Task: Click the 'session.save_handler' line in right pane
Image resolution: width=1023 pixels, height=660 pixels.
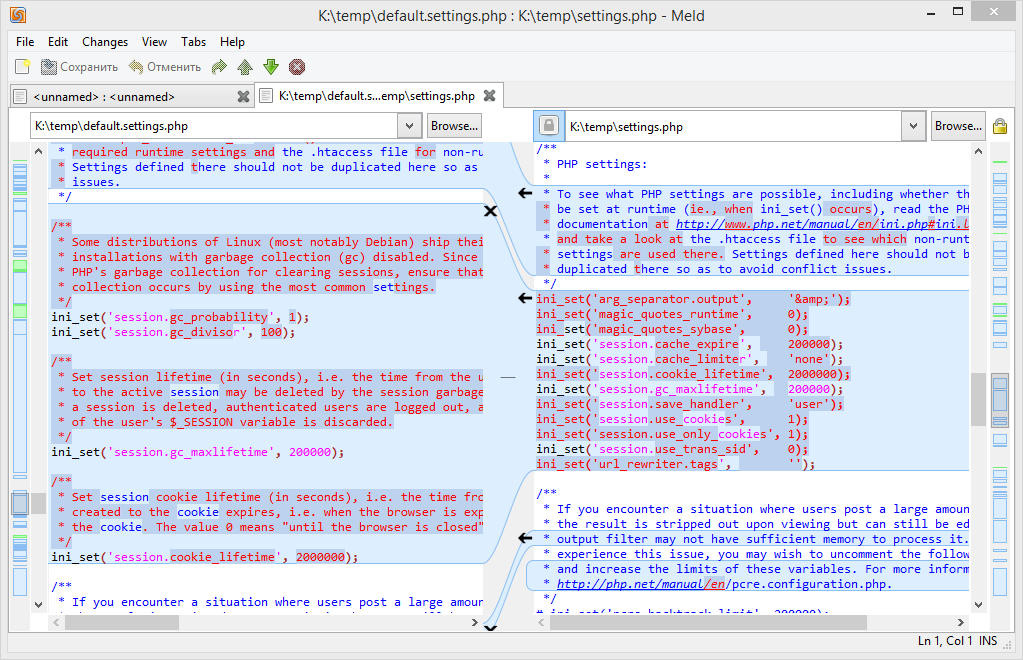Action: point(690,404)
